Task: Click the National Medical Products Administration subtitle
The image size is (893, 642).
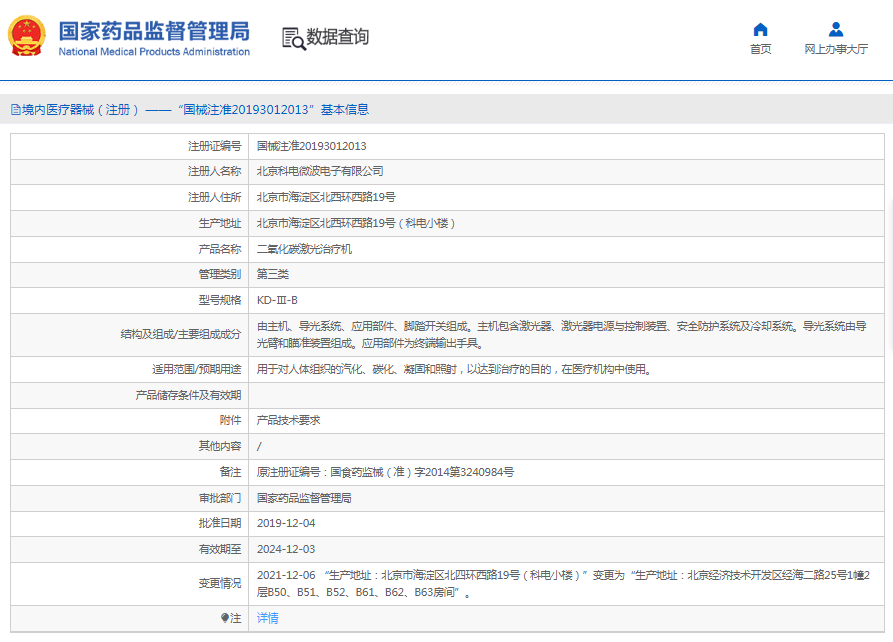Action: pos(154,52)
